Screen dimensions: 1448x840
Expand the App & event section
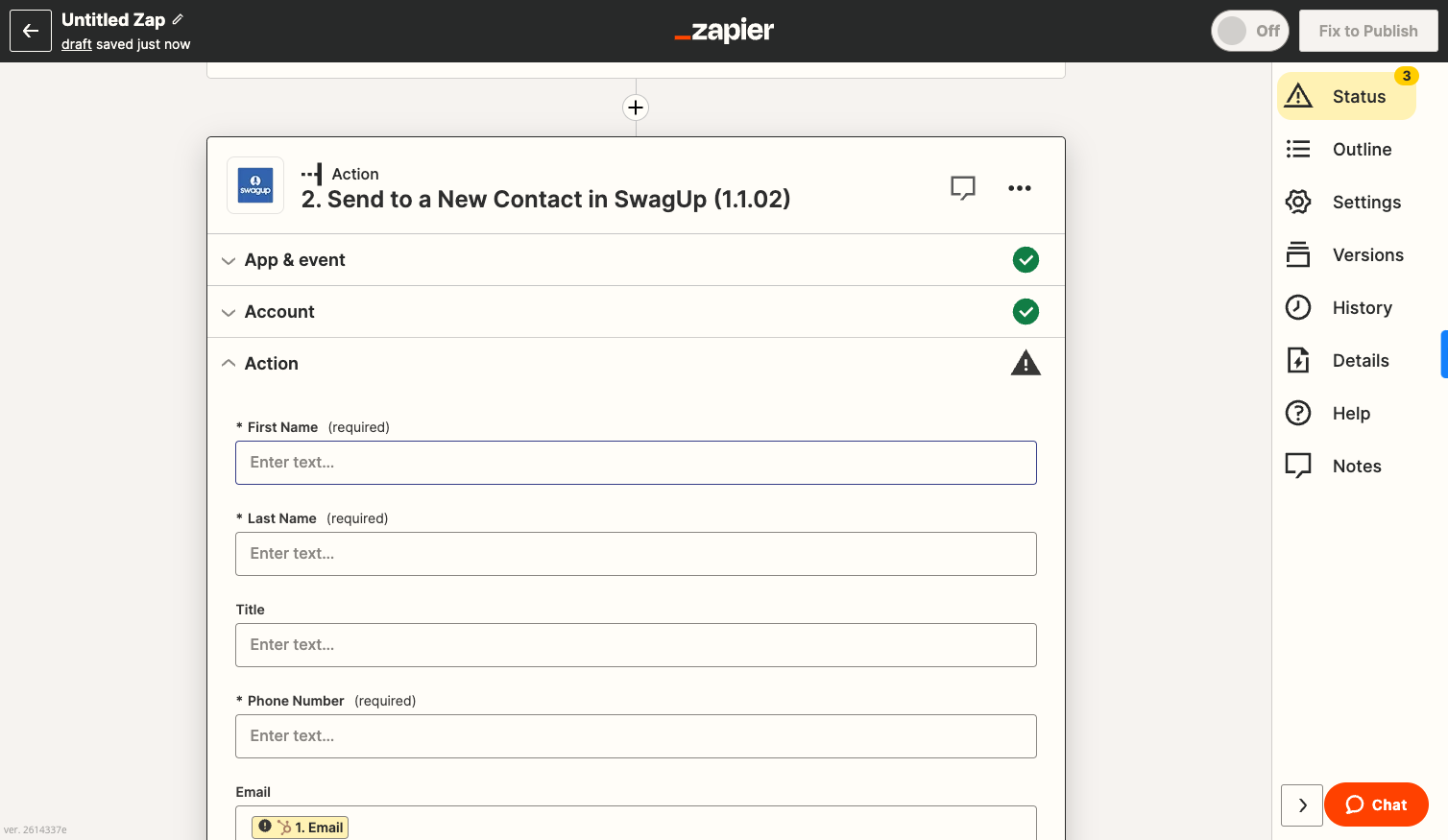(636, 260)
